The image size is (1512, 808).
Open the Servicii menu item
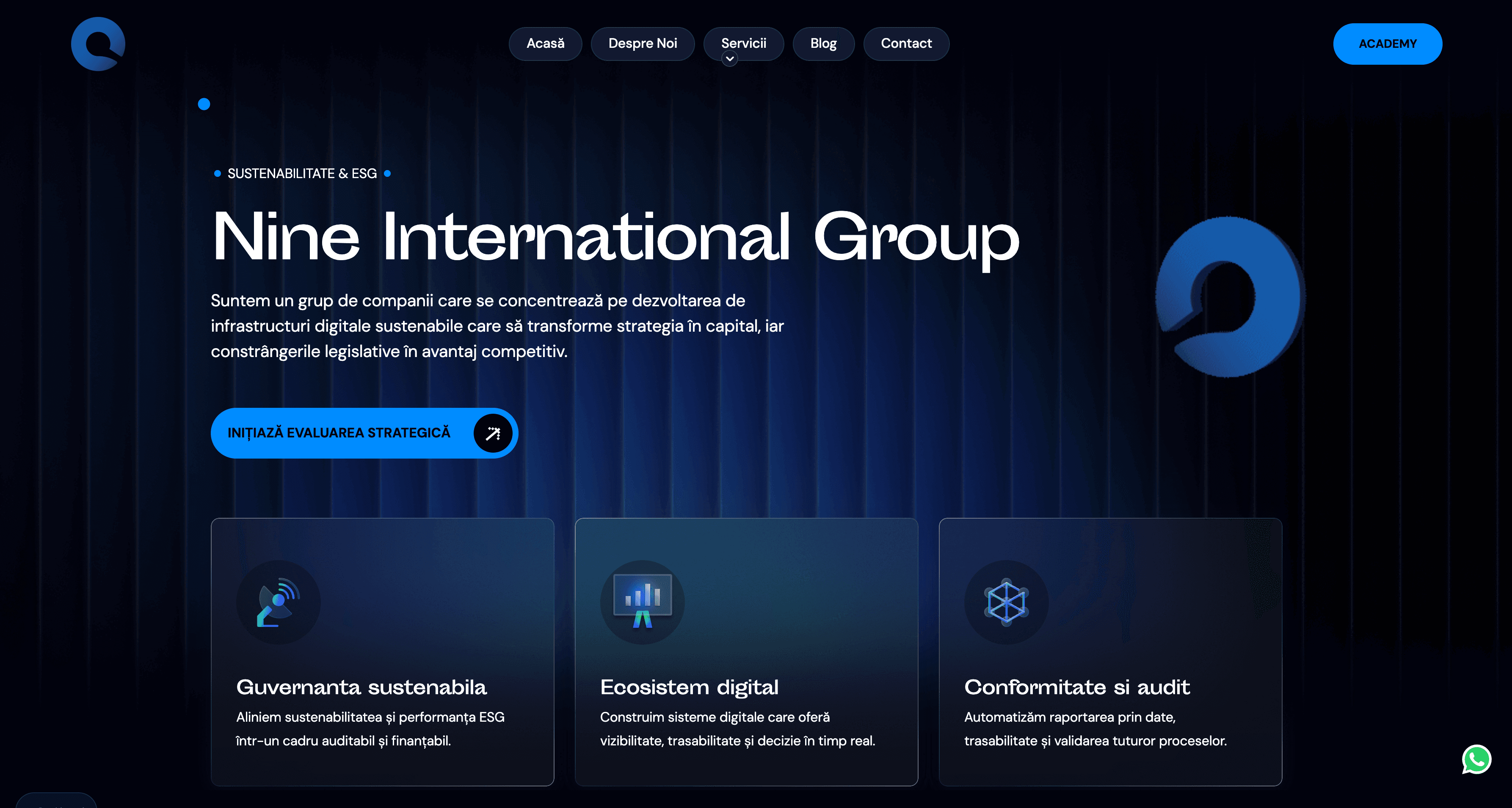click(x=744, y=44)
